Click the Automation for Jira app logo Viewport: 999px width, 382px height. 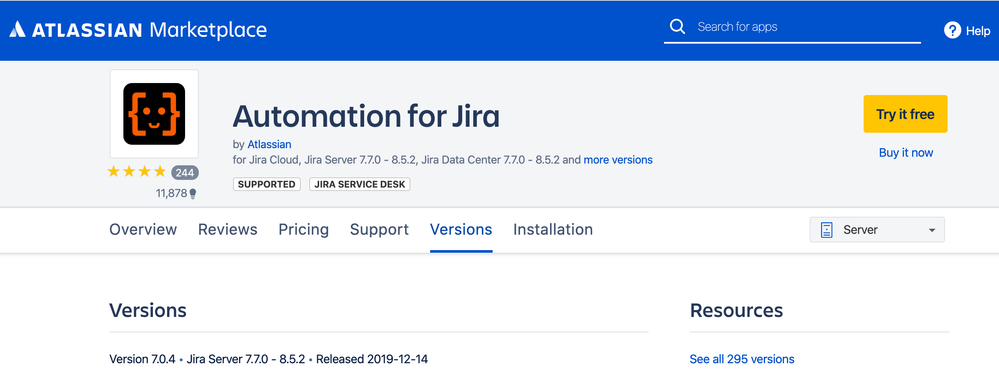click(154, 114)
